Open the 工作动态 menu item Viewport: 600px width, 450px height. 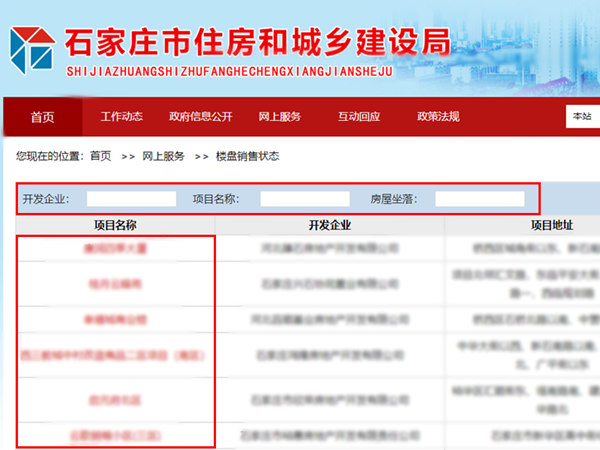coord(122,116)
